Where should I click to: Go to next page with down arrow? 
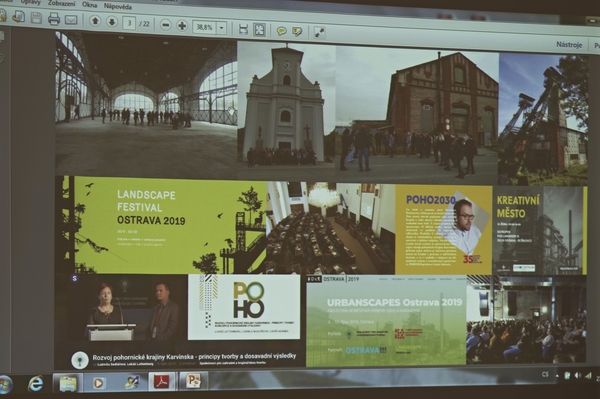click(x=112, y=22)
